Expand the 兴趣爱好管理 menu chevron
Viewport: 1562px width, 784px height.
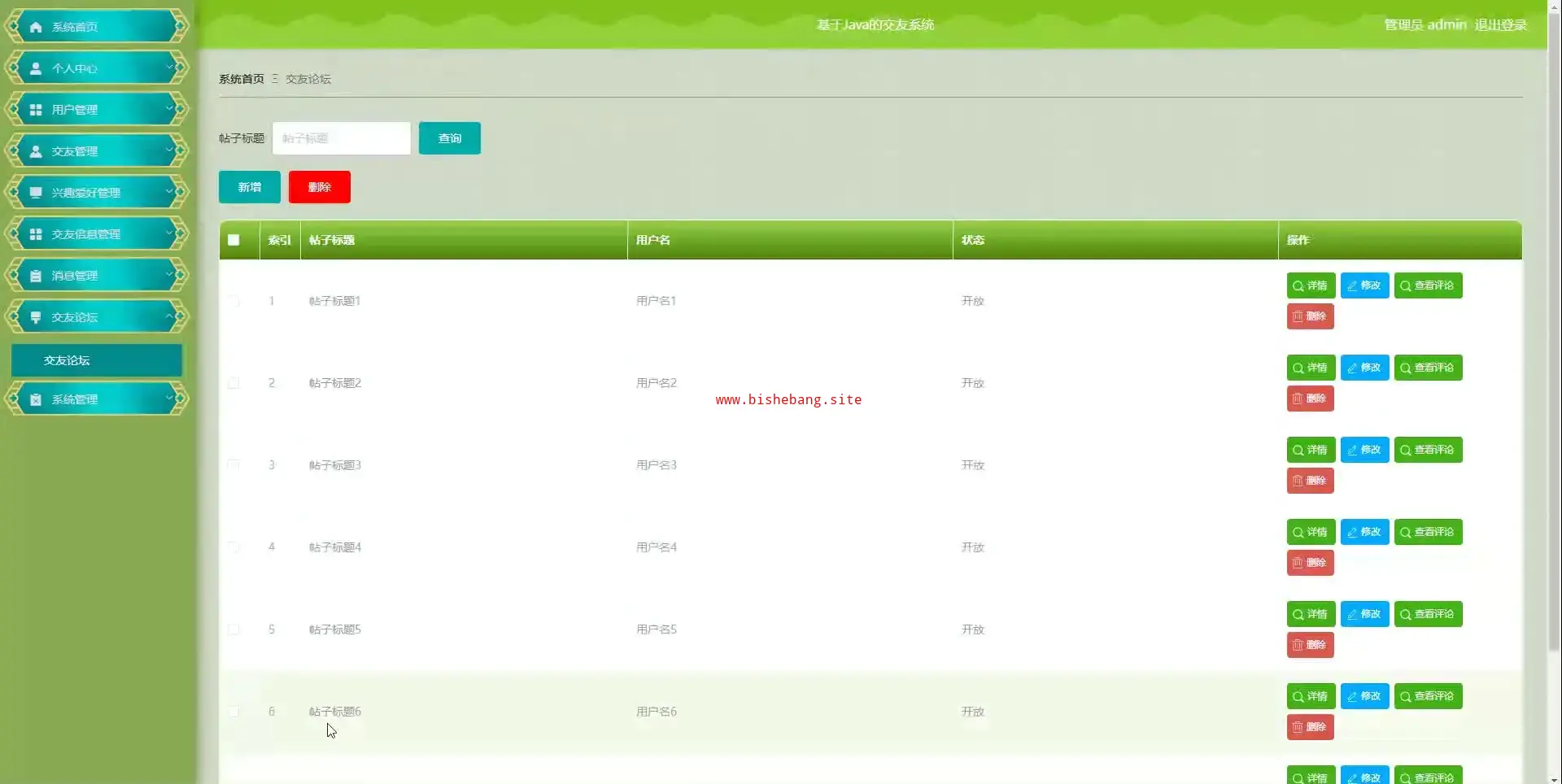170,192
